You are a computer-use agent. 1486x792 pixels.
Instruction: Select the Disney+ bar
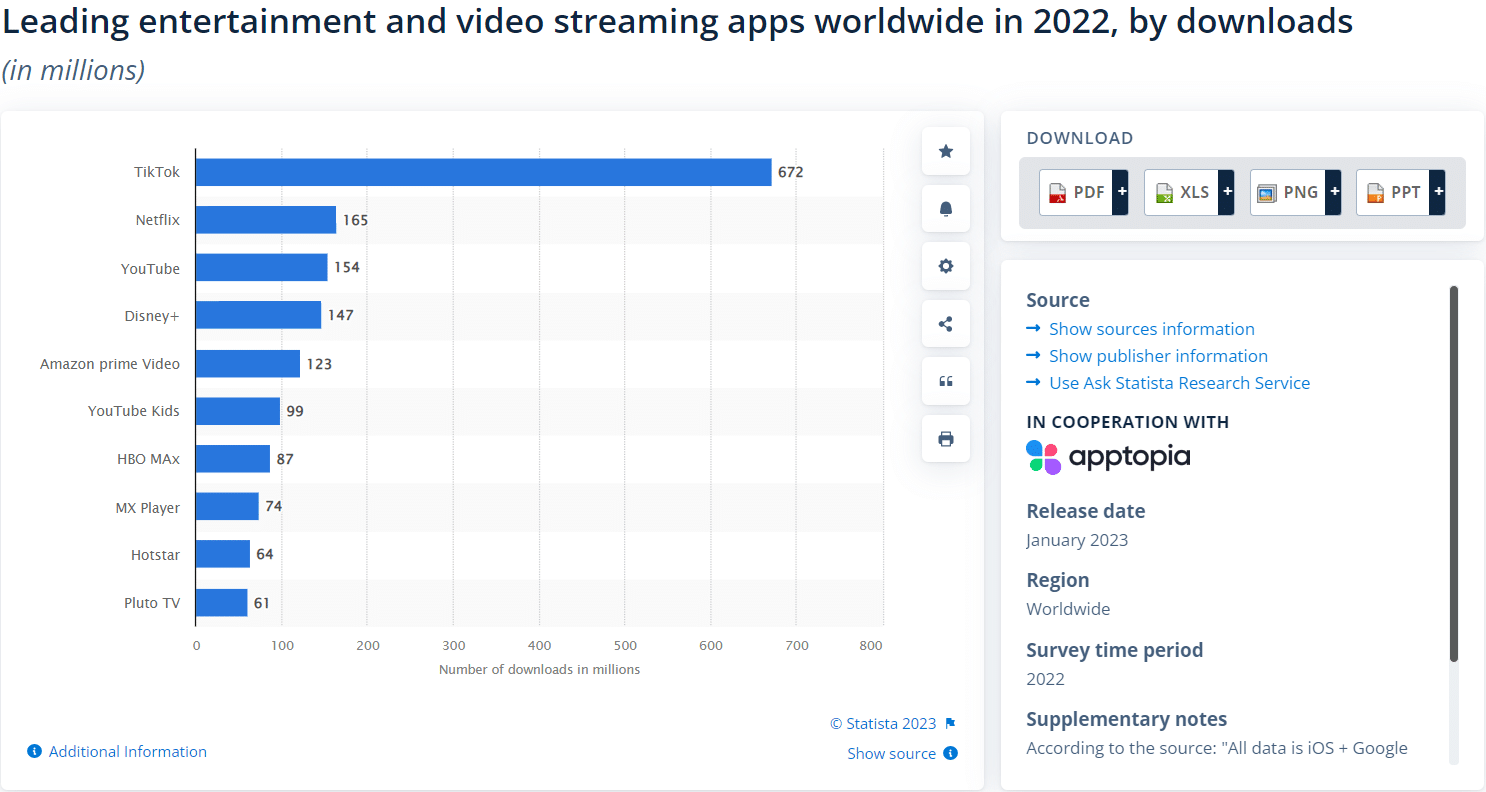click(259, 315)
